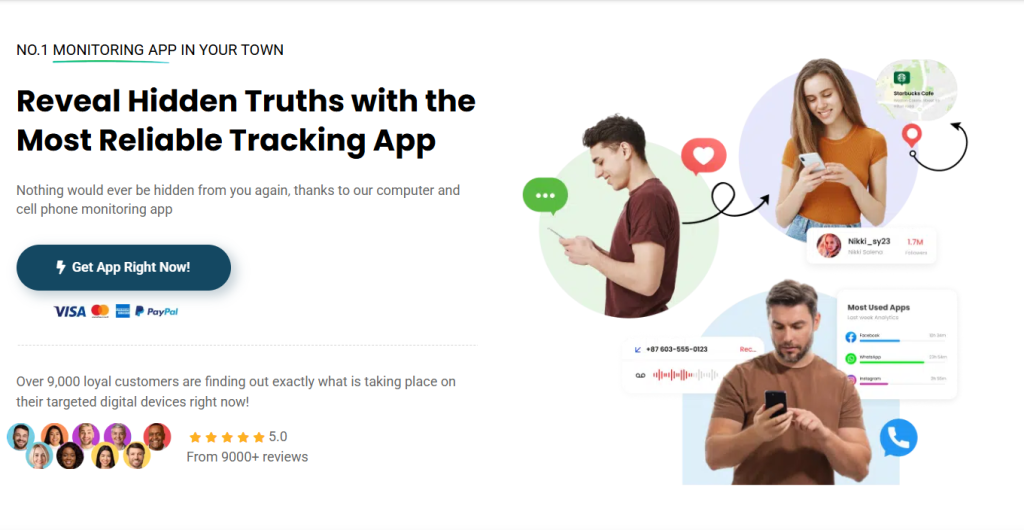The image size is (1024, 530).
Task: Click the five-star rating
Action: coord(227,437)
